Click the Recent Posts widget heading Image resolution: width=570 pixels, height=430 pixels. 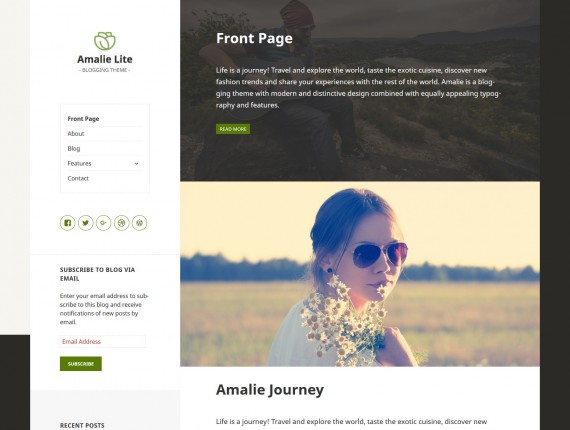[x=82, y=425]
